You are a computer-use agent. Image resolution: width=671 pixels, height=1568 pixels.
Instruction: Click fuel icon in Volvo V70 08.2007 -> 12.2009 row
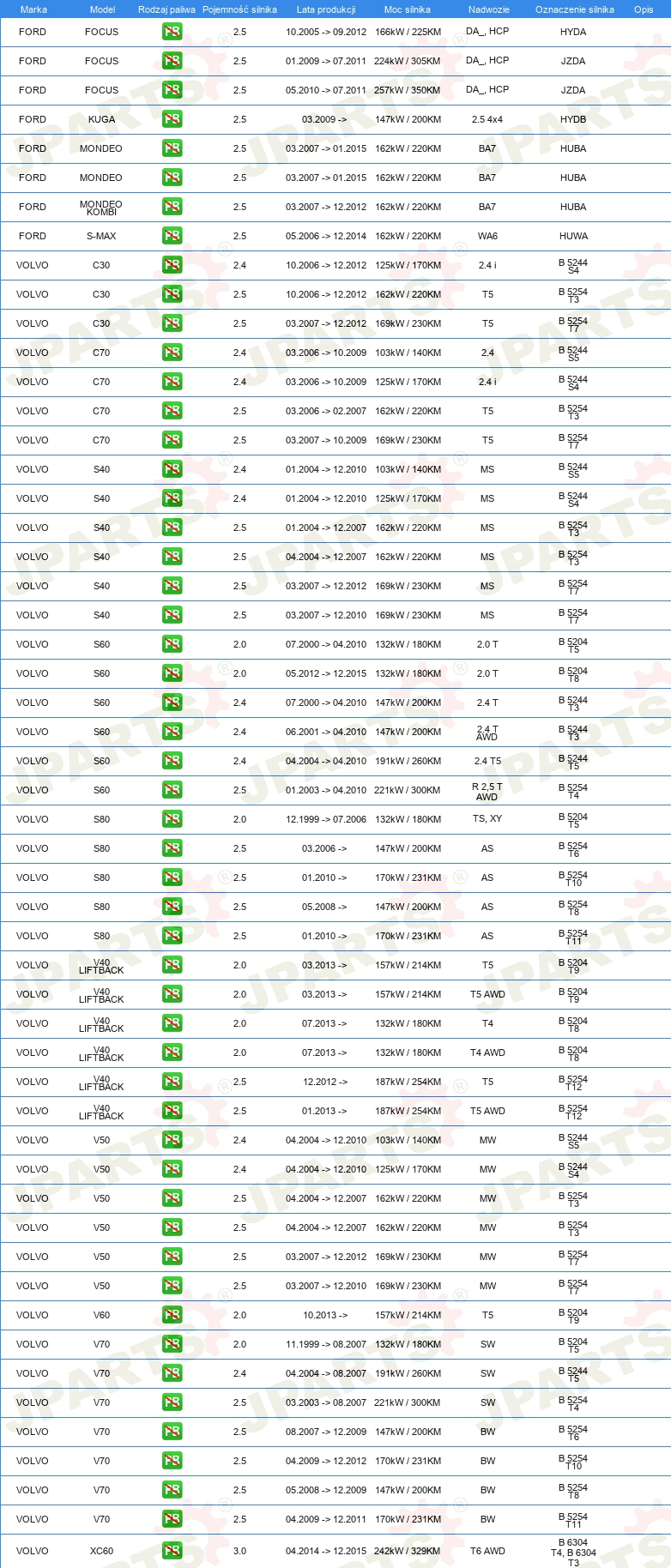pyautogui.click(x=172, y=1432)
